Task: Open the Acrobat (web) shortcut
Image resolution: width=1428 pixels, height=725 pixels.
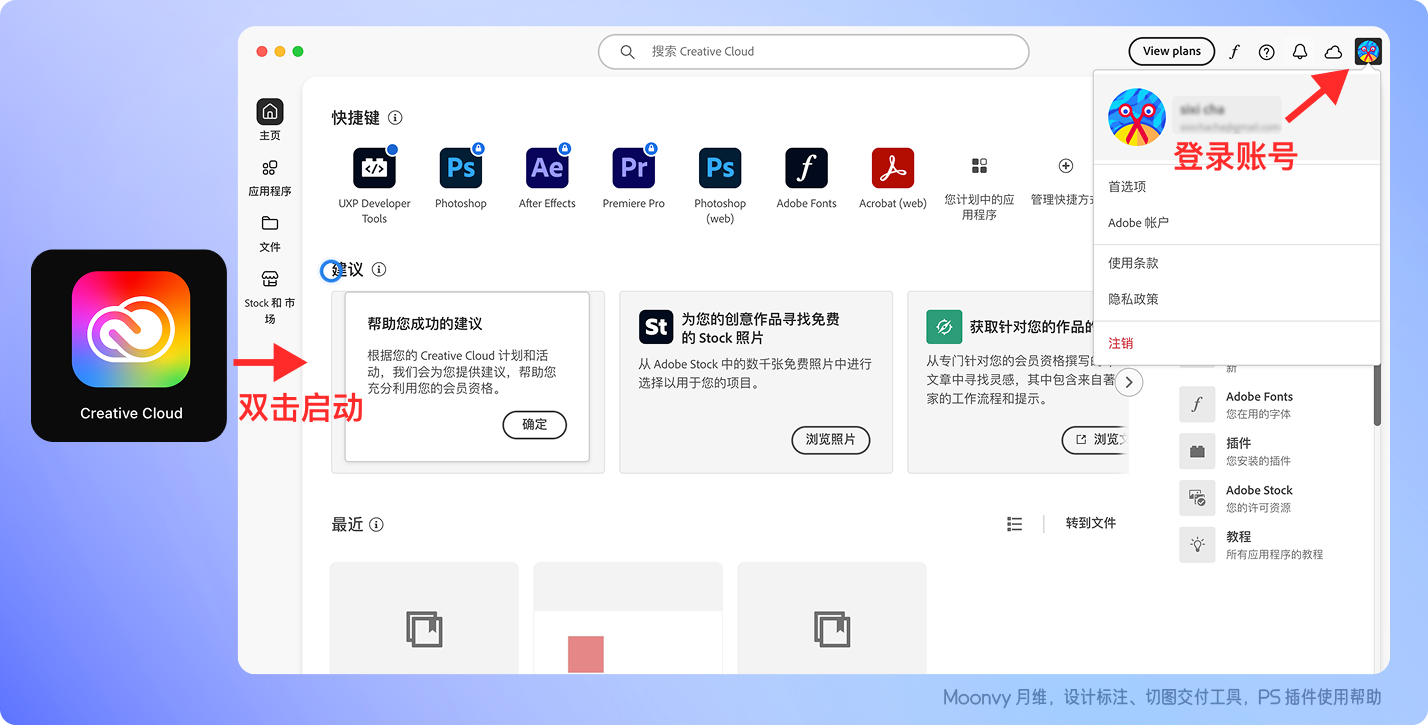Action: pyautogui.click(x=892, y=168)
